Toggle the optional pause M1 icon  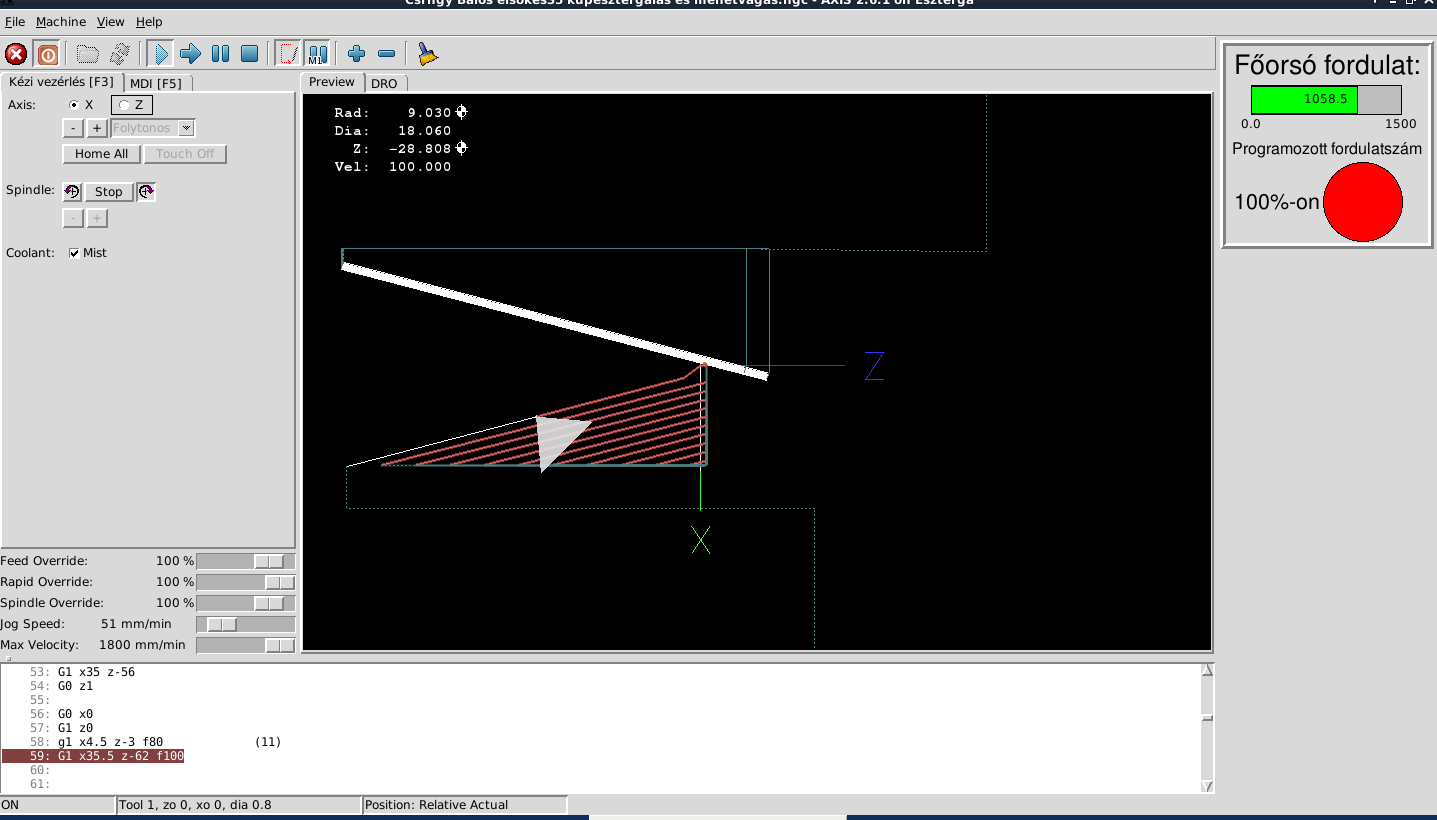pyautogui.click(x=317, y=54)
